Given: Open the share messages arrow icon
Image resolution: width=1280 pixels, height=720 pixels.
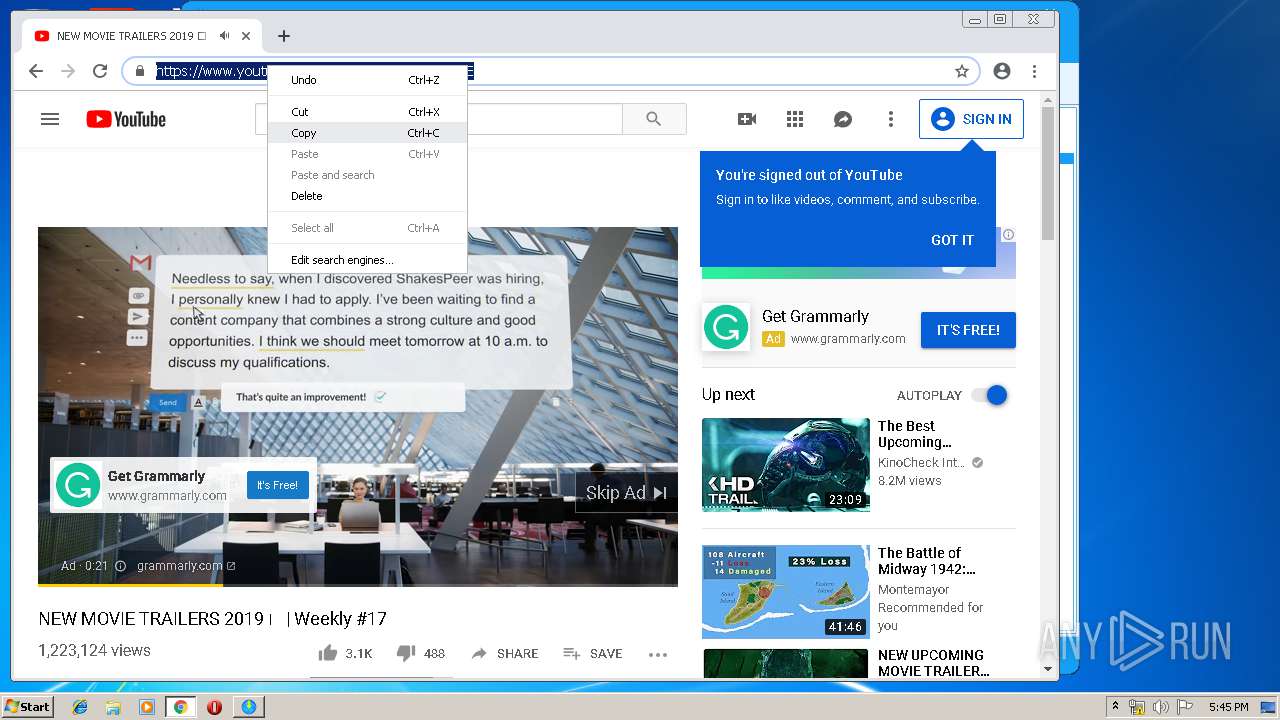Looking at the screenshot, I should 843,119.
